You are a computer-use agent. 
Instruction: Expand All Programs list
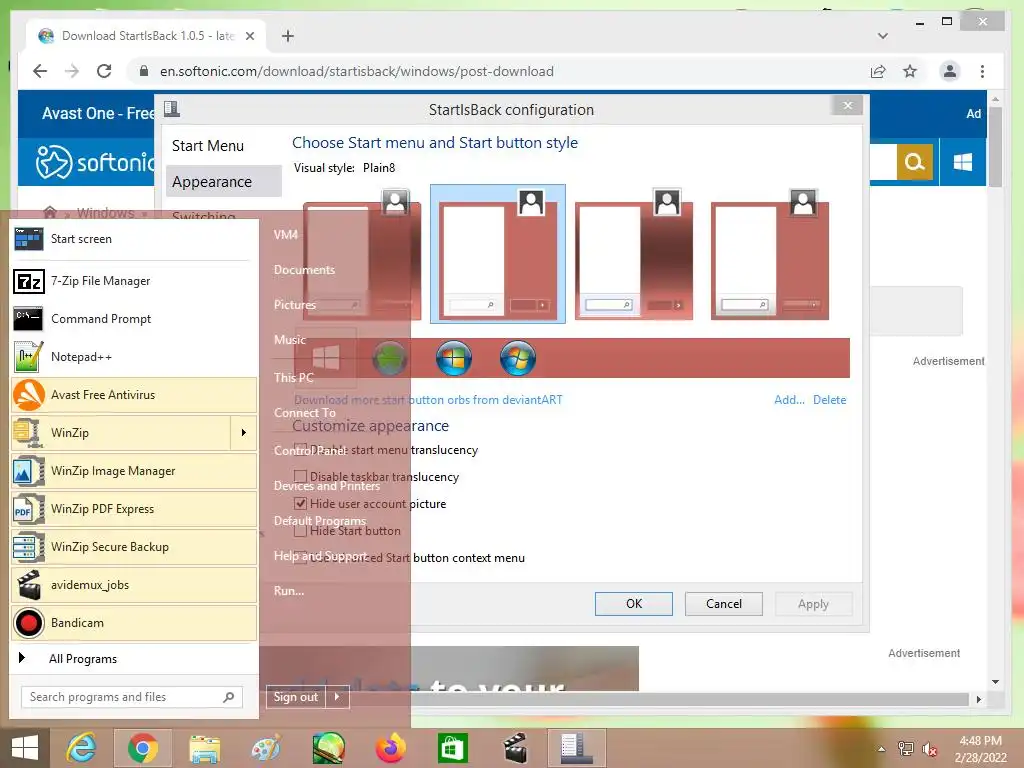(x=133, y=658)
